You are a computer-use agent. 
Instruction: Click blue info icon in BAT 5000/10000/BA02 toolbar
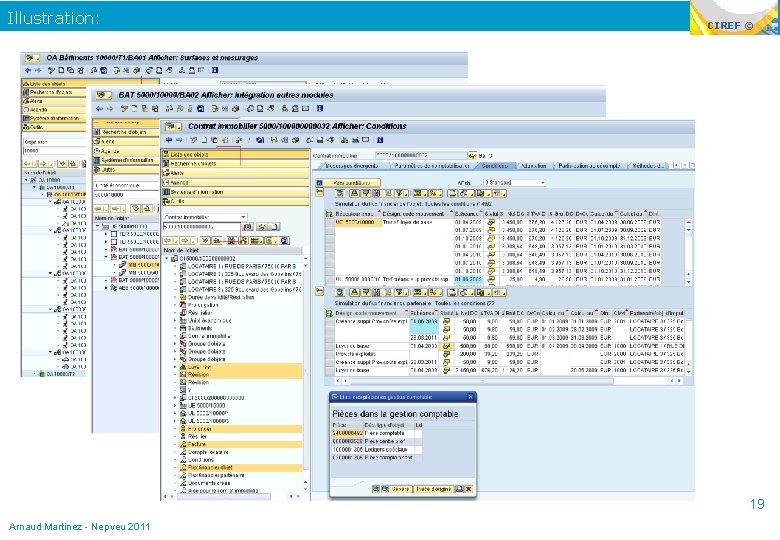click(320, 108)
